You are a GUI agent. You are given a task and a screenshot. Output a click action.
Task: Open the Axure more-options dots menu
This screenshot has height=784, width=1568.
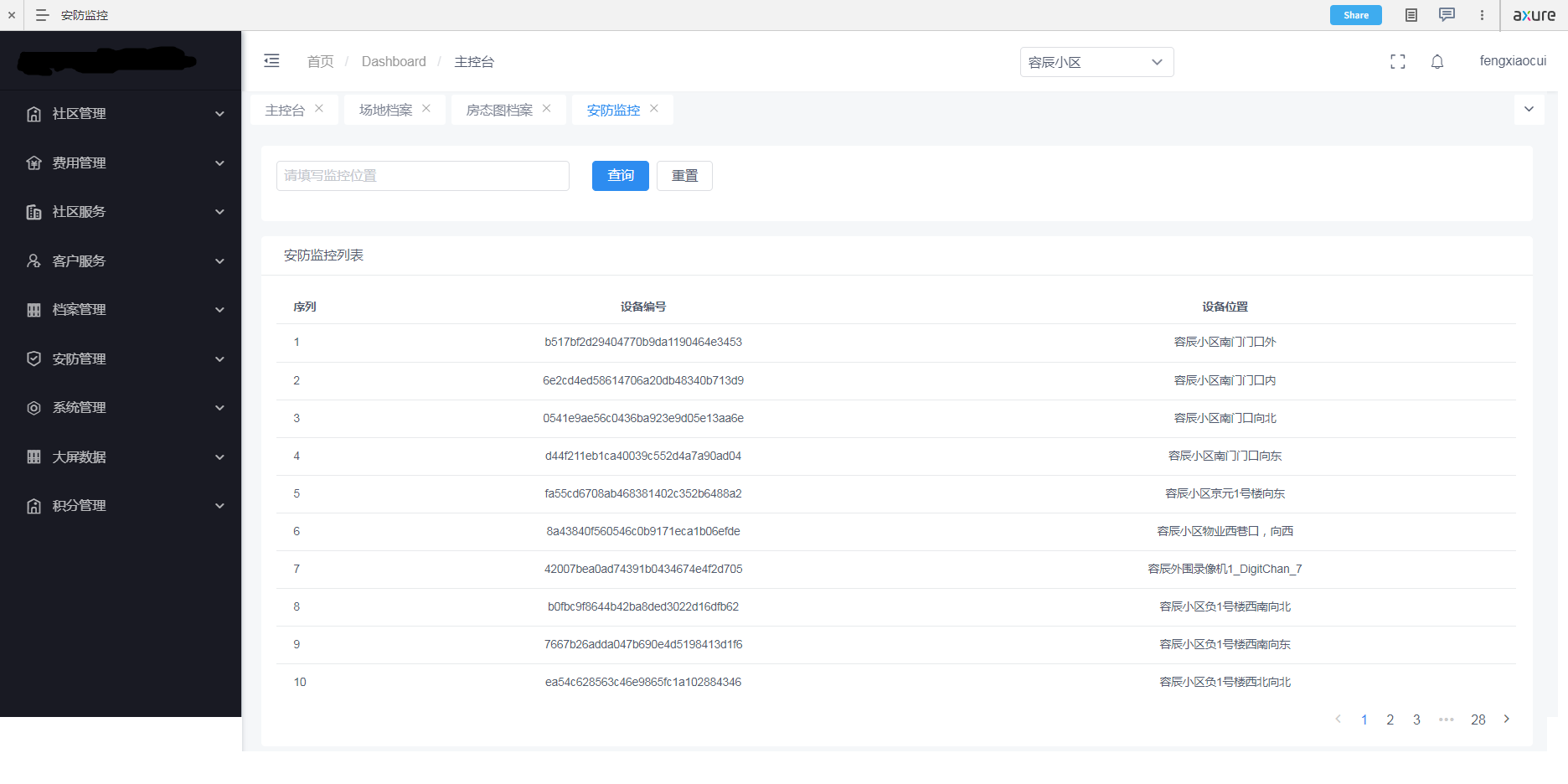tap(1482, 15)
